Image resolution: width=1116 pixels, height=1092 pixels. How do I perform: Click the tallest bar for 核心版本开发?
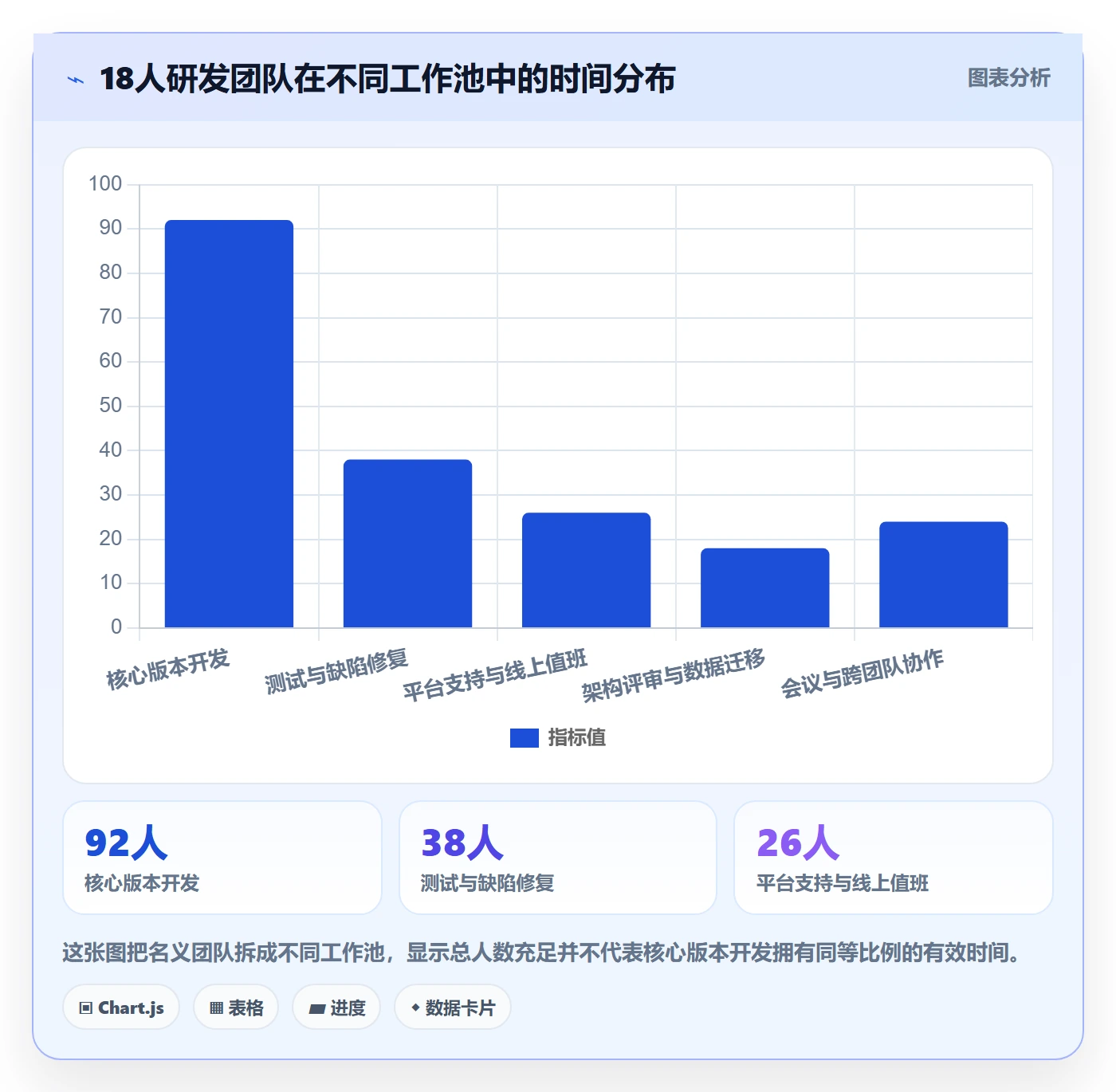click(229, 423)
